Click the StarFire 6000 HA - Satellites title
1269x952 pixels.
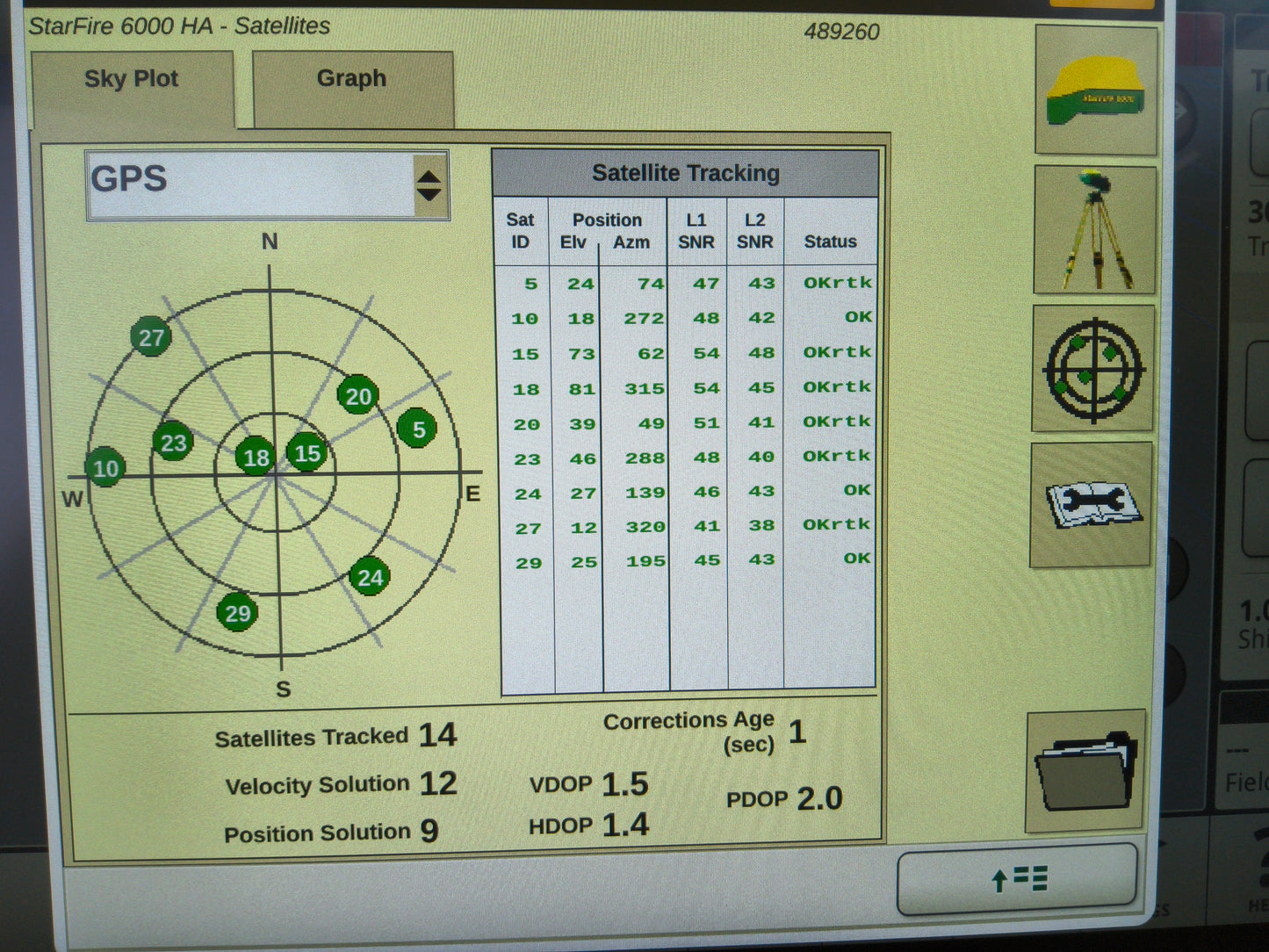coord(179,25)
